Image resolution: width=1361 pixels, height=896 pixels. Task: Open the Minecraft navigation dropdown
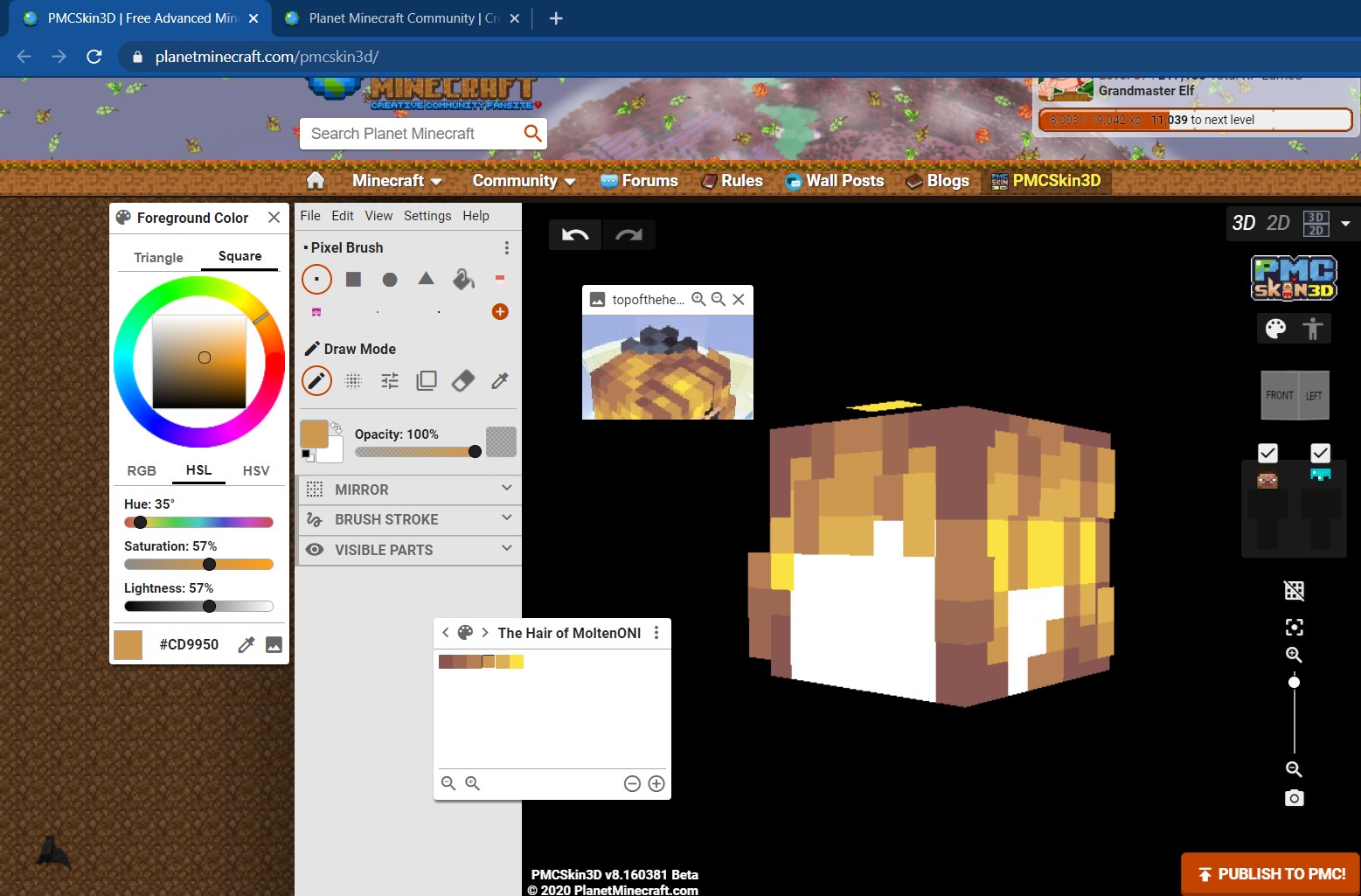[x=397, y=181]
